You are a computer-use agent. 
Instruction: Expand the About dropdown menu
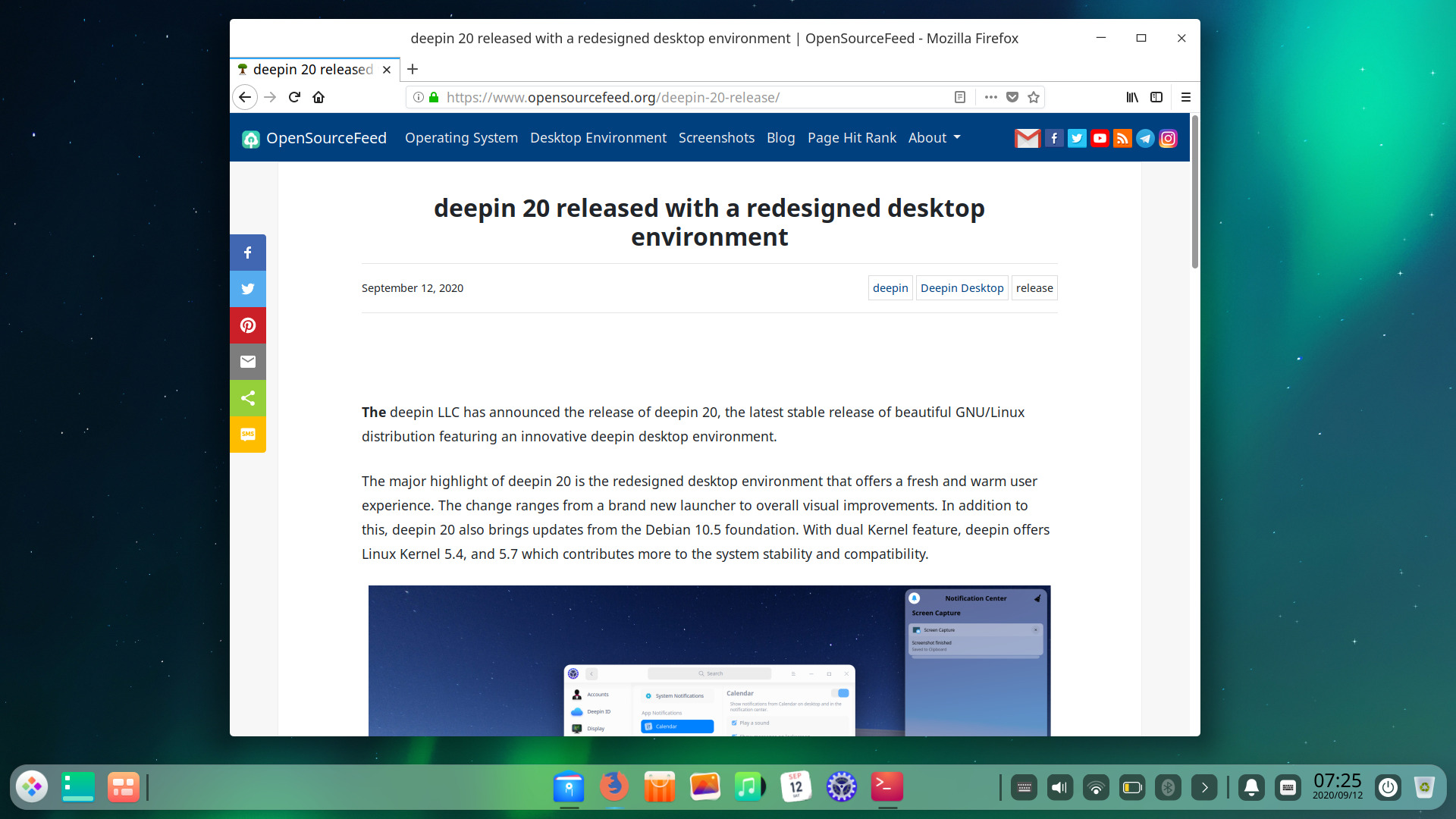(934, 137)
